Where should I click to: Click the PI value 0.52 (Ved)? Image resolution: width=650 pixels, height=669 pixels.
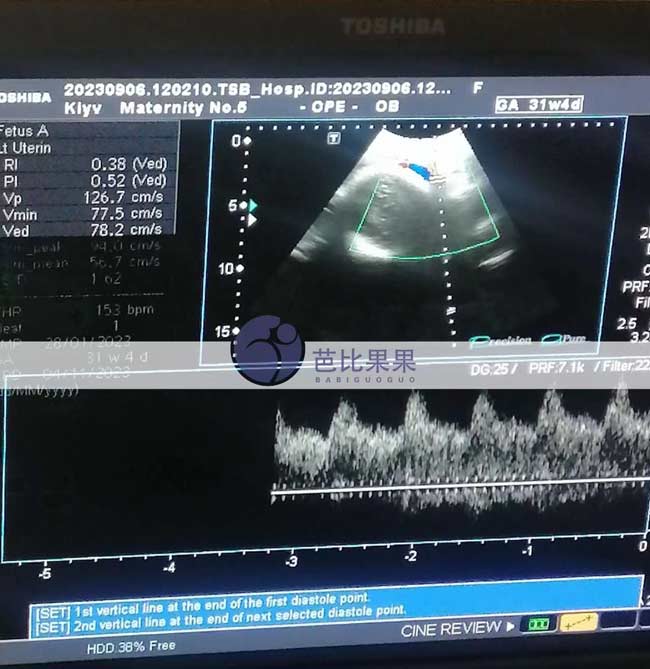pos(128,180)
